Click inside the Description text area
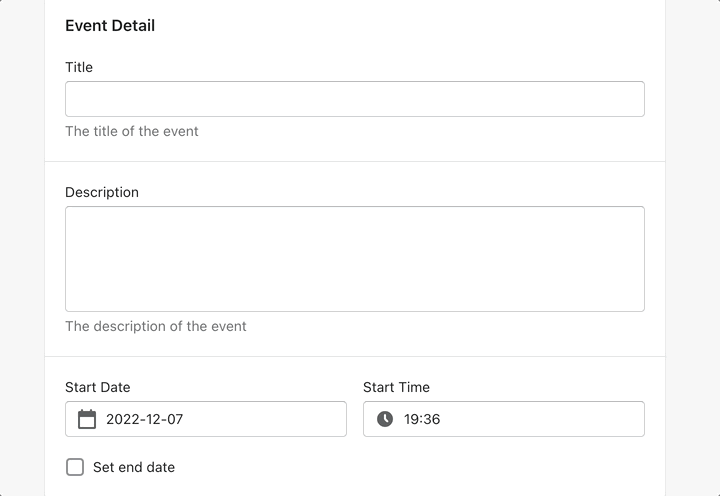Image resolution: width=720 pixels, height=496 pixels. point(354,258)
